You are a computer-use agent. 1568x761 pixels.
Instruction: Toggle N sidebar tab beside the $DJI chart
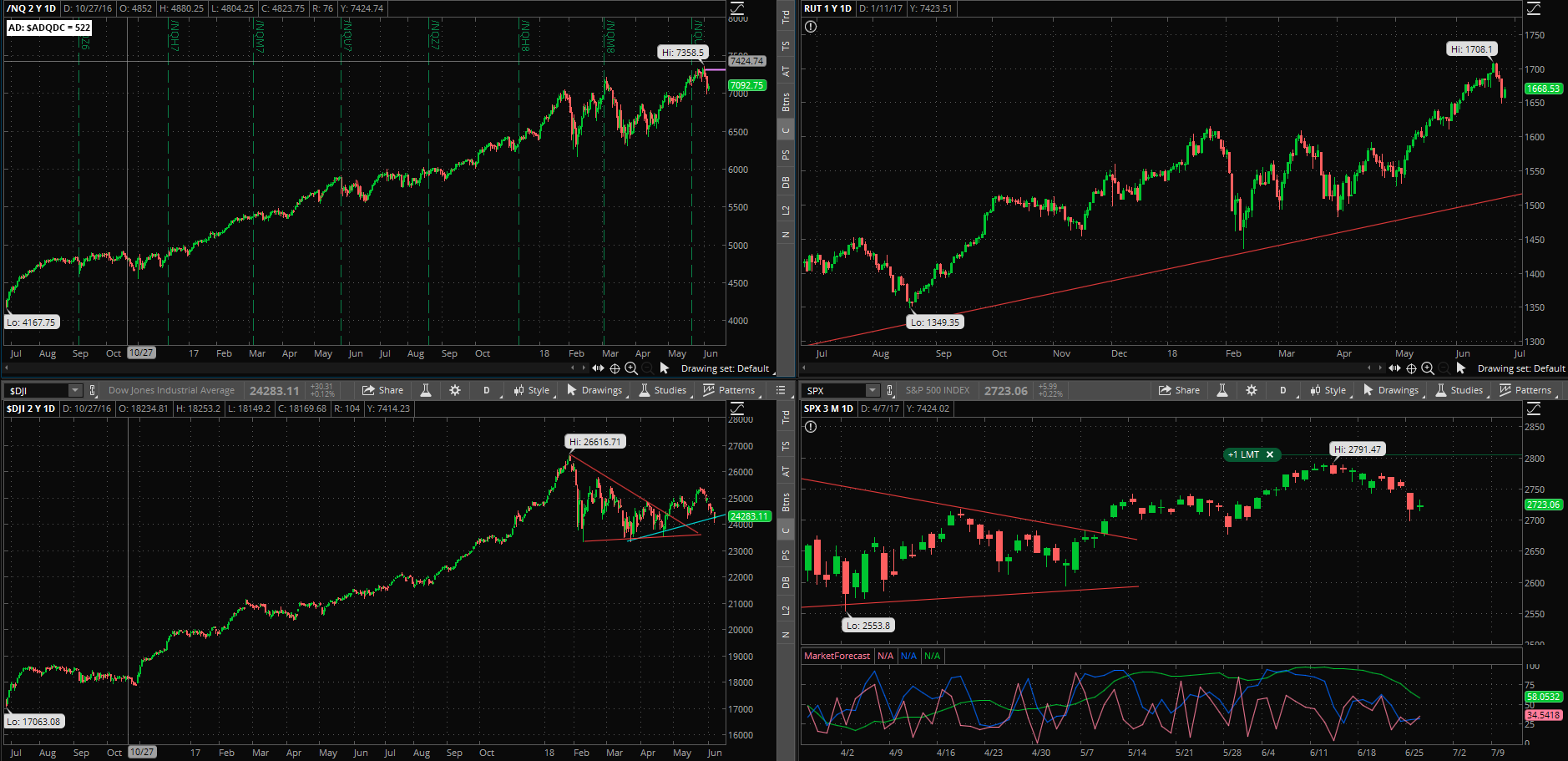coord(786,635)
